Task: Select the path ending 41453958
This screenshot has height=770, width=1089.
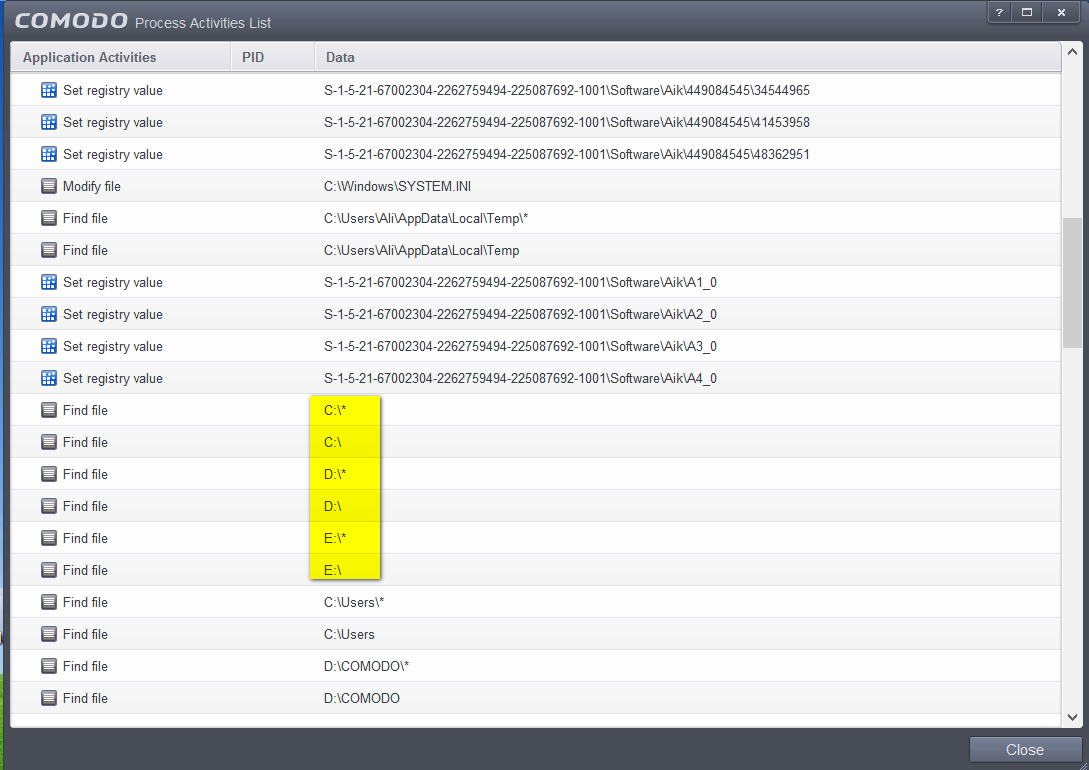Action: point(567,122)
